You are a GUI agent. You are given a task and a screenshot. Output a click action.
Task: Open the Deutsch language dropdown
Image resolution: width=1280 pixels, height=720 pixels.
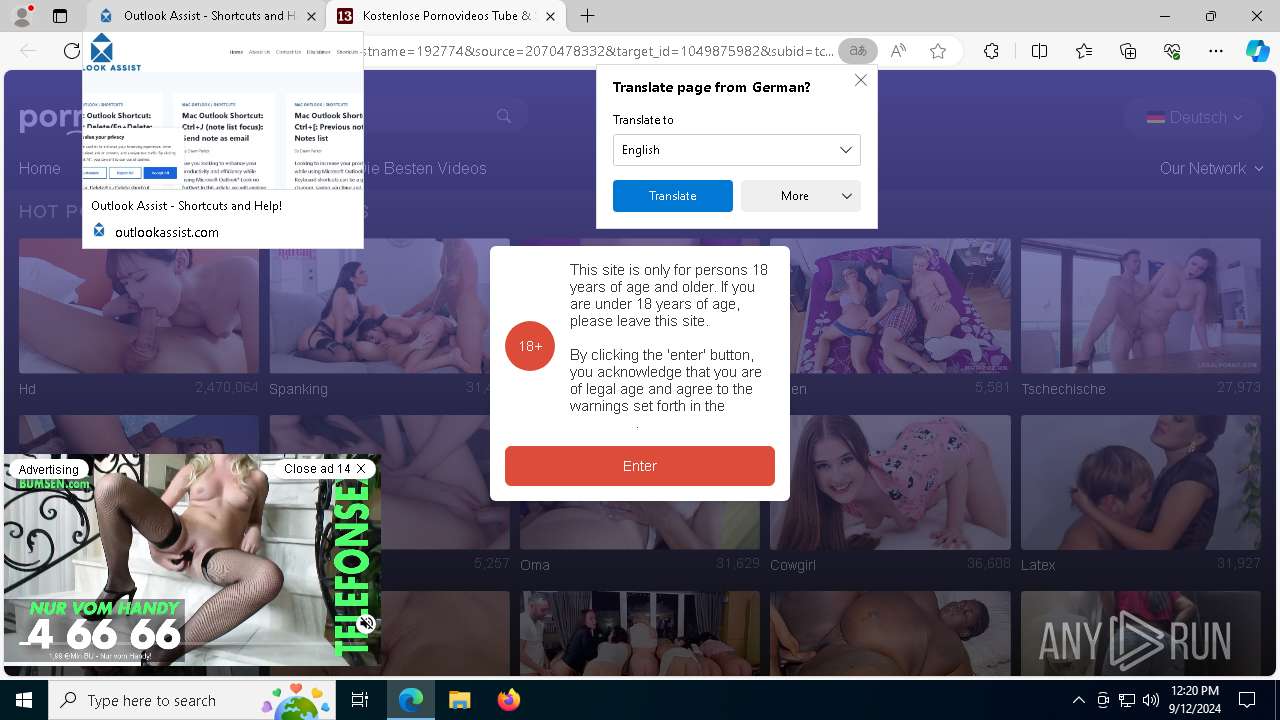(1194, 117)
